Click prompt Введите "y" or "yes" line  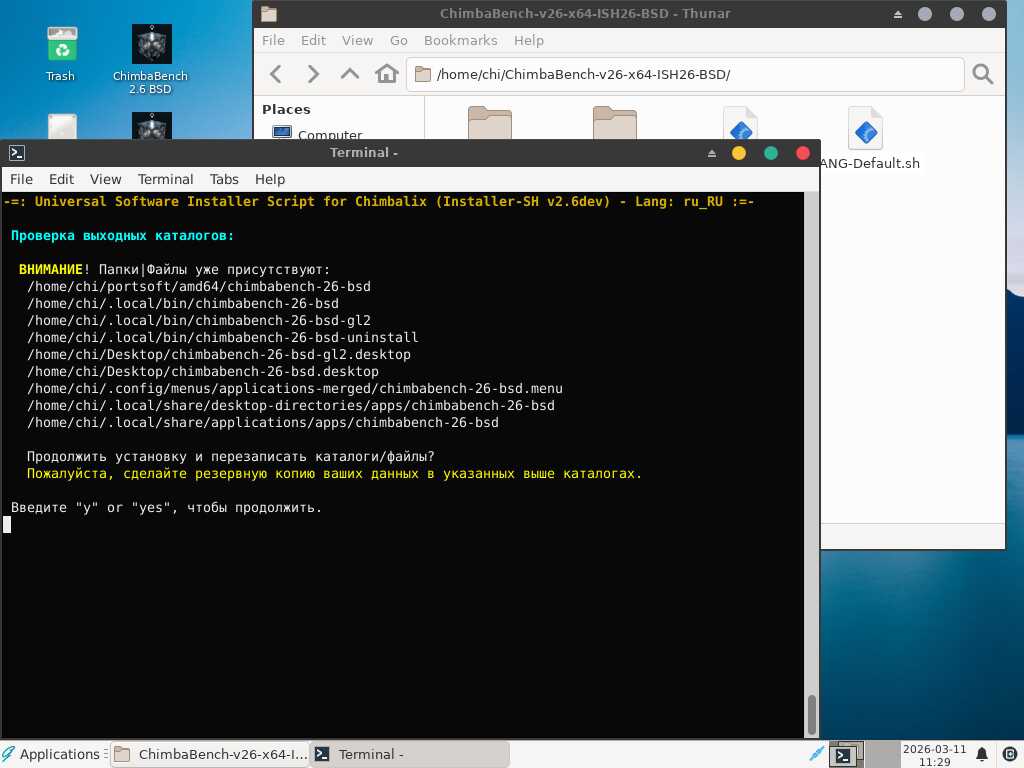pos(167,507)
